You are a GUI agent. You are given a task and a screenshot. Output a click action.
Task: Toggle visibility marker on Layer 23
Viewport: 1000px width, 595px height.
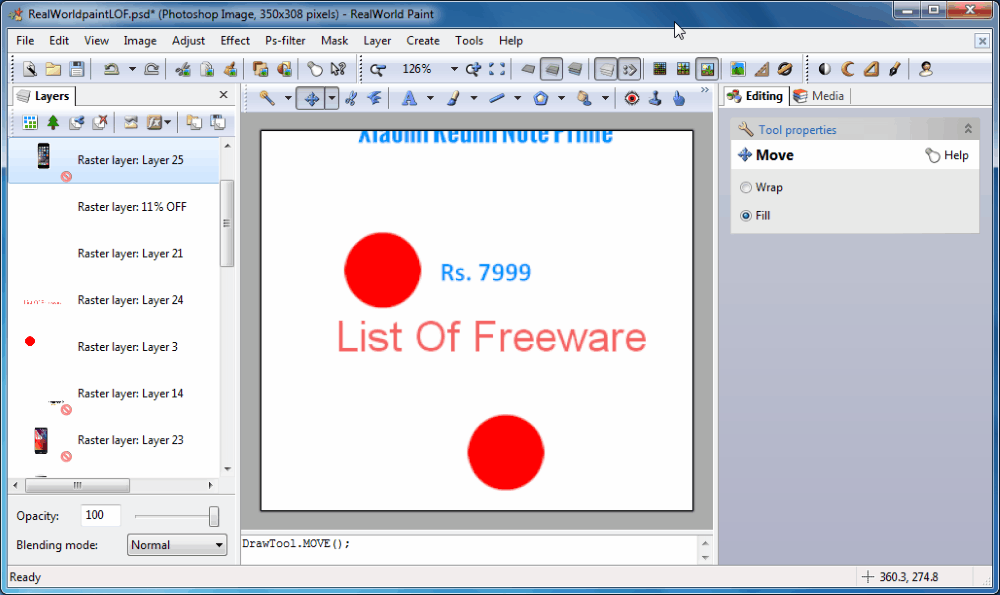tap(66, 457)
